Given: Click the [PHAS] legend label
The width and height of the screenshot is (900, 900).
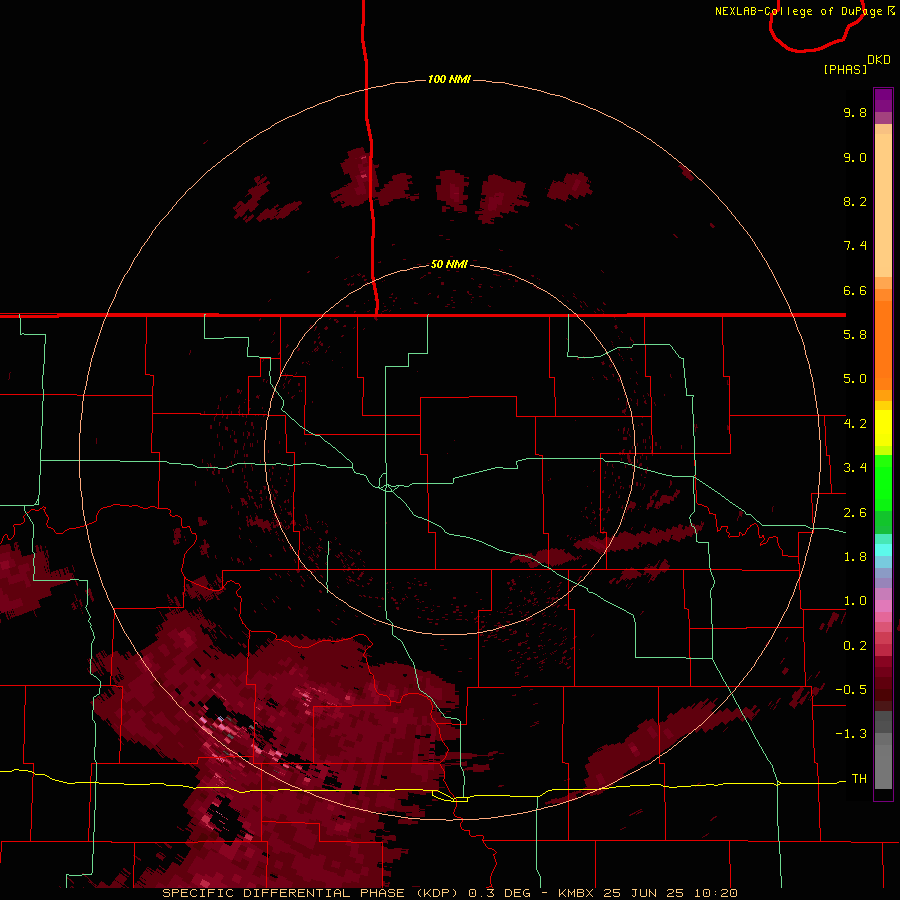Looking at the screenshot, I should pyautogui.click(x=845, y=69).
